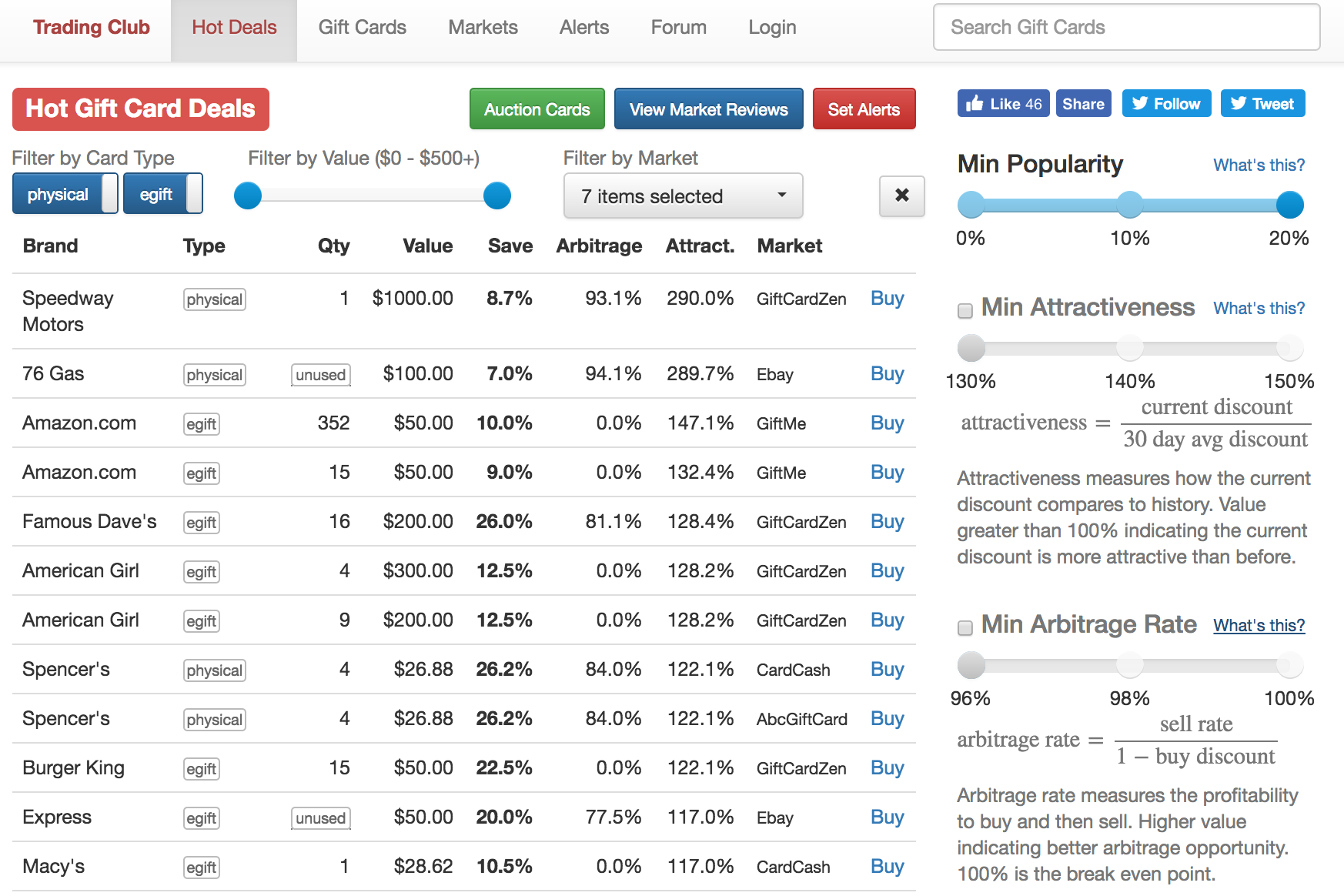The width and height of the screenshot is (1344, 896).
Task: Sort by the Qty column header
Action: pos(333,246)
